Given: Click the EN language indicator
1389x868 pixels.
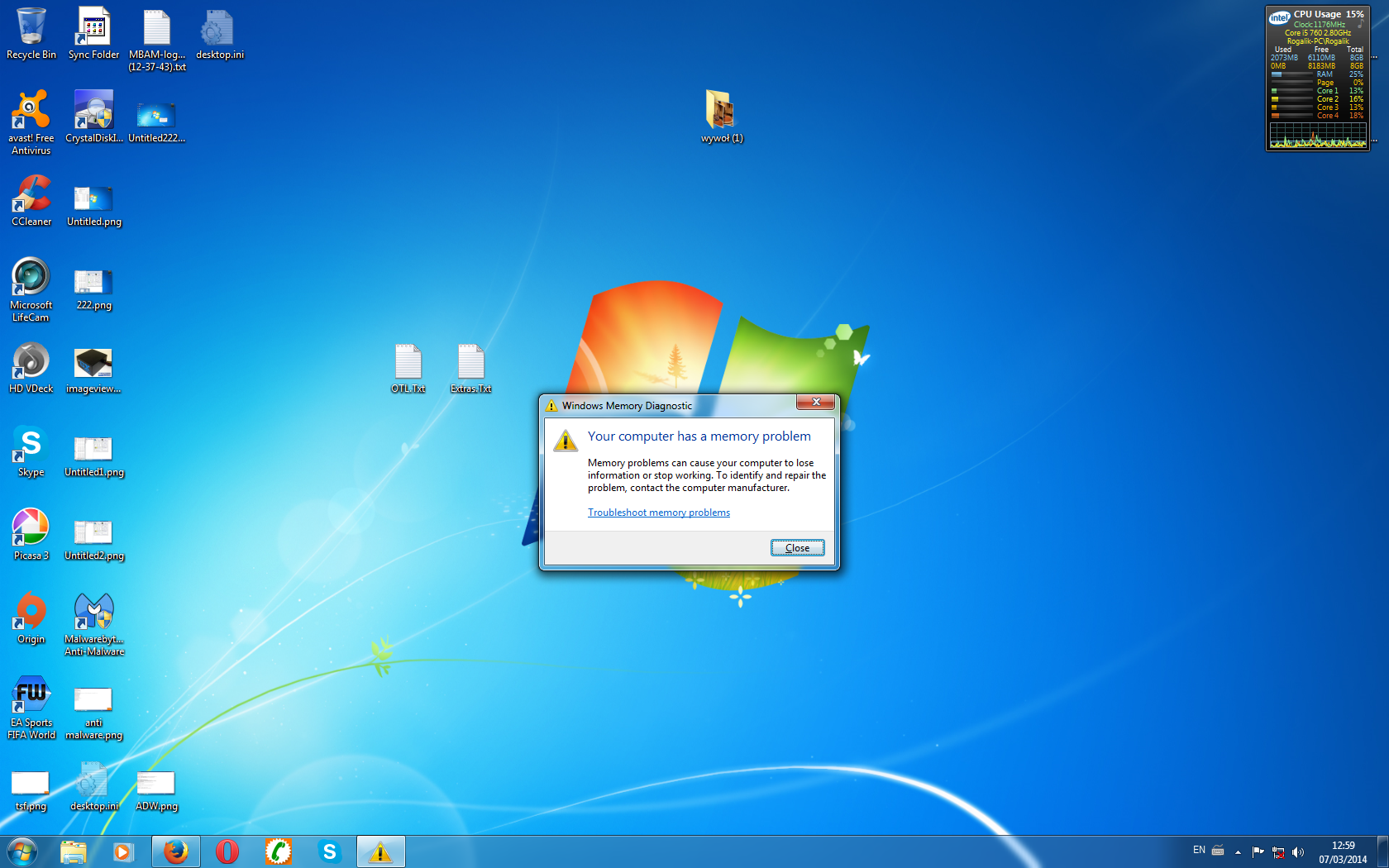Looking at the screenshot, I should (1199, 850).
